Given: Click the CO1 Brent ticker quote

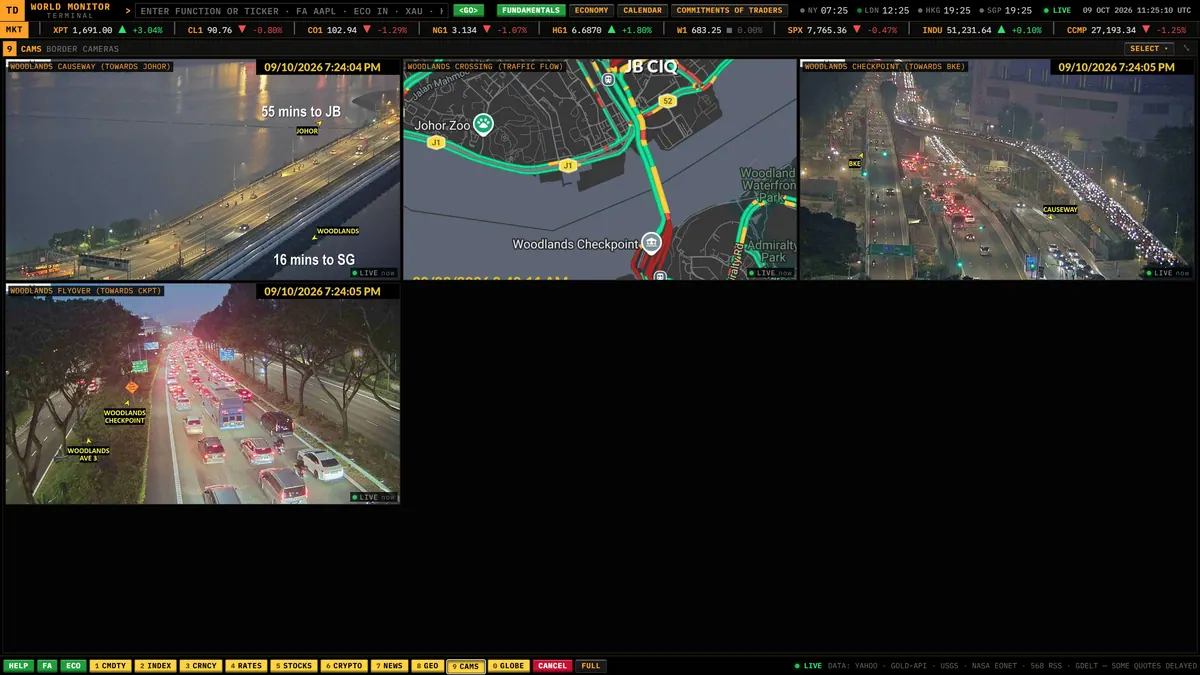Looking at the screenshot, I should (357, 30).
